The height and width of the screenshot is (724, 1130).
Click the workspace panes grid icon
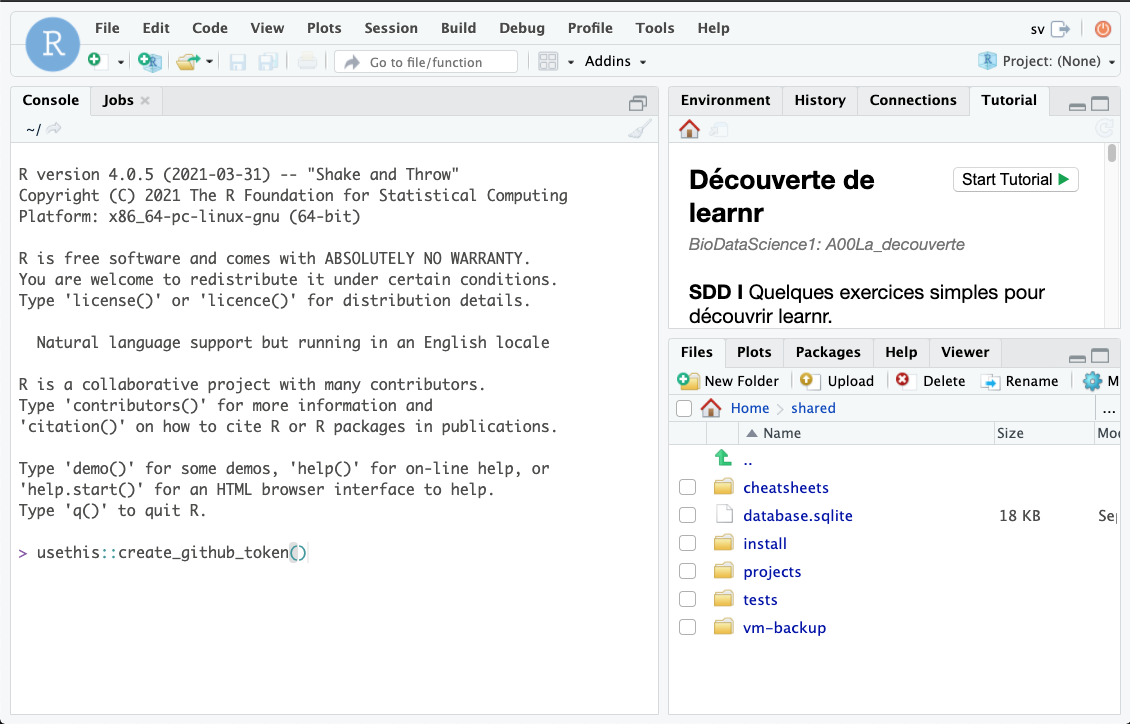pyautogui.click(x=548, y=62)
